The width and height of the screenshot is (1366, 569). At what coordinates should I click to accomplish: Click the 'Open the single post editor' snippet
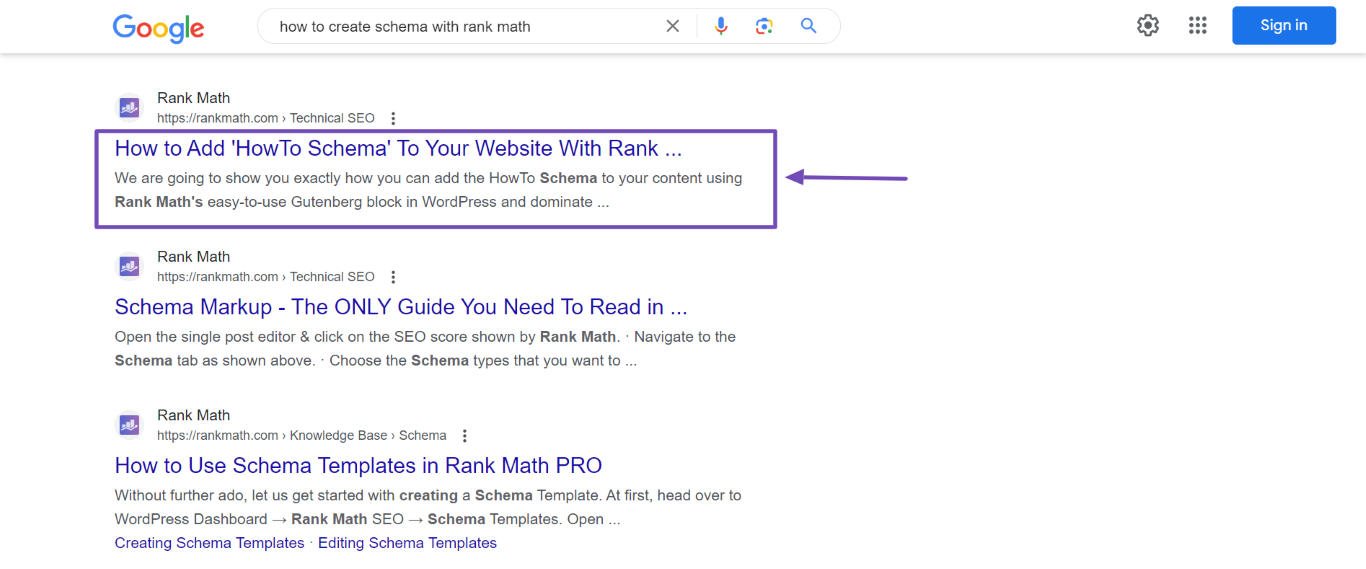click(x=426, y=349)
